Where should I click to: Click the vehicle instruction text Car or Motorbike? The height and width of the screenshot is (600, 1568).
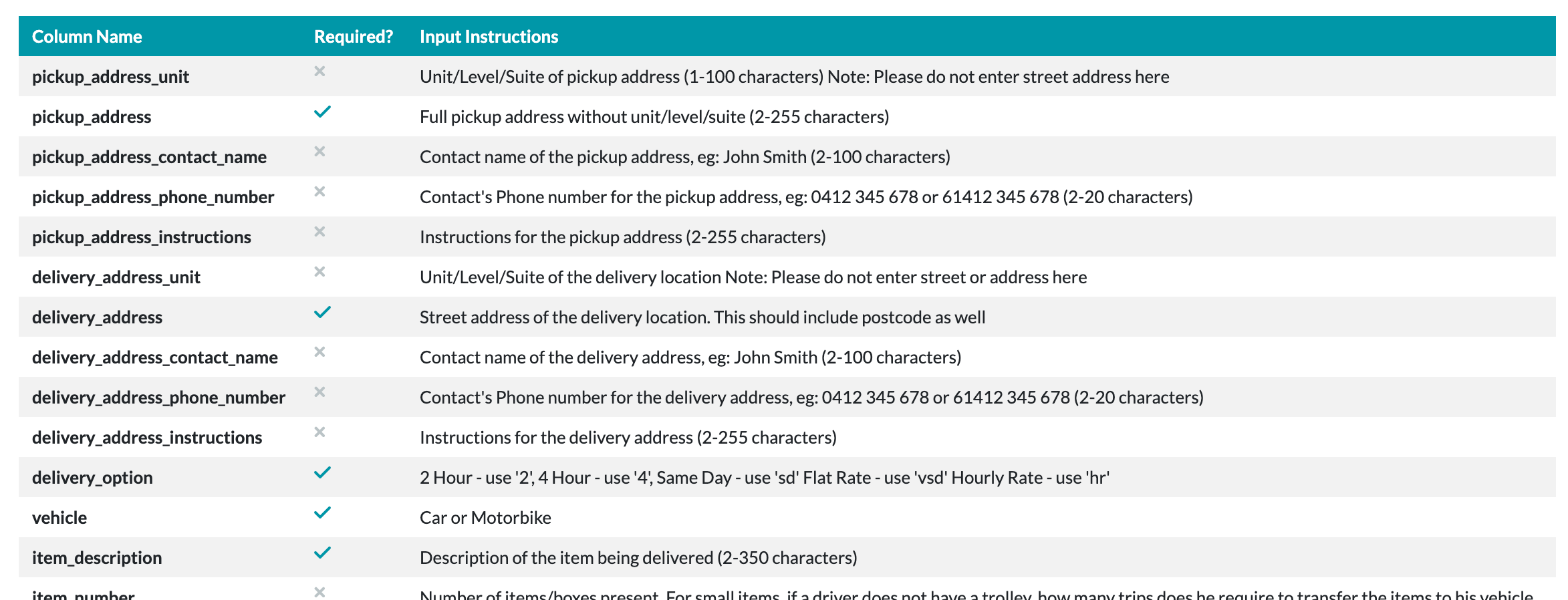(x=485, y=518)
